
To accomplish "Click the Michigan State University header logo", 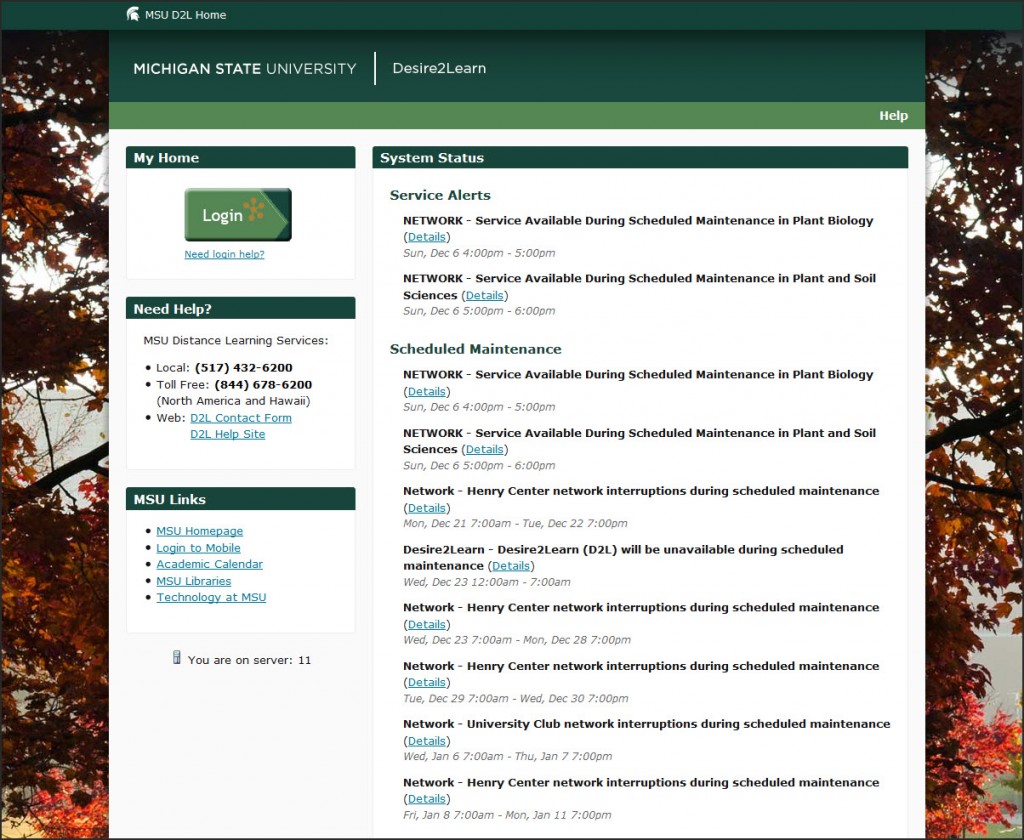I will point(243,68).
